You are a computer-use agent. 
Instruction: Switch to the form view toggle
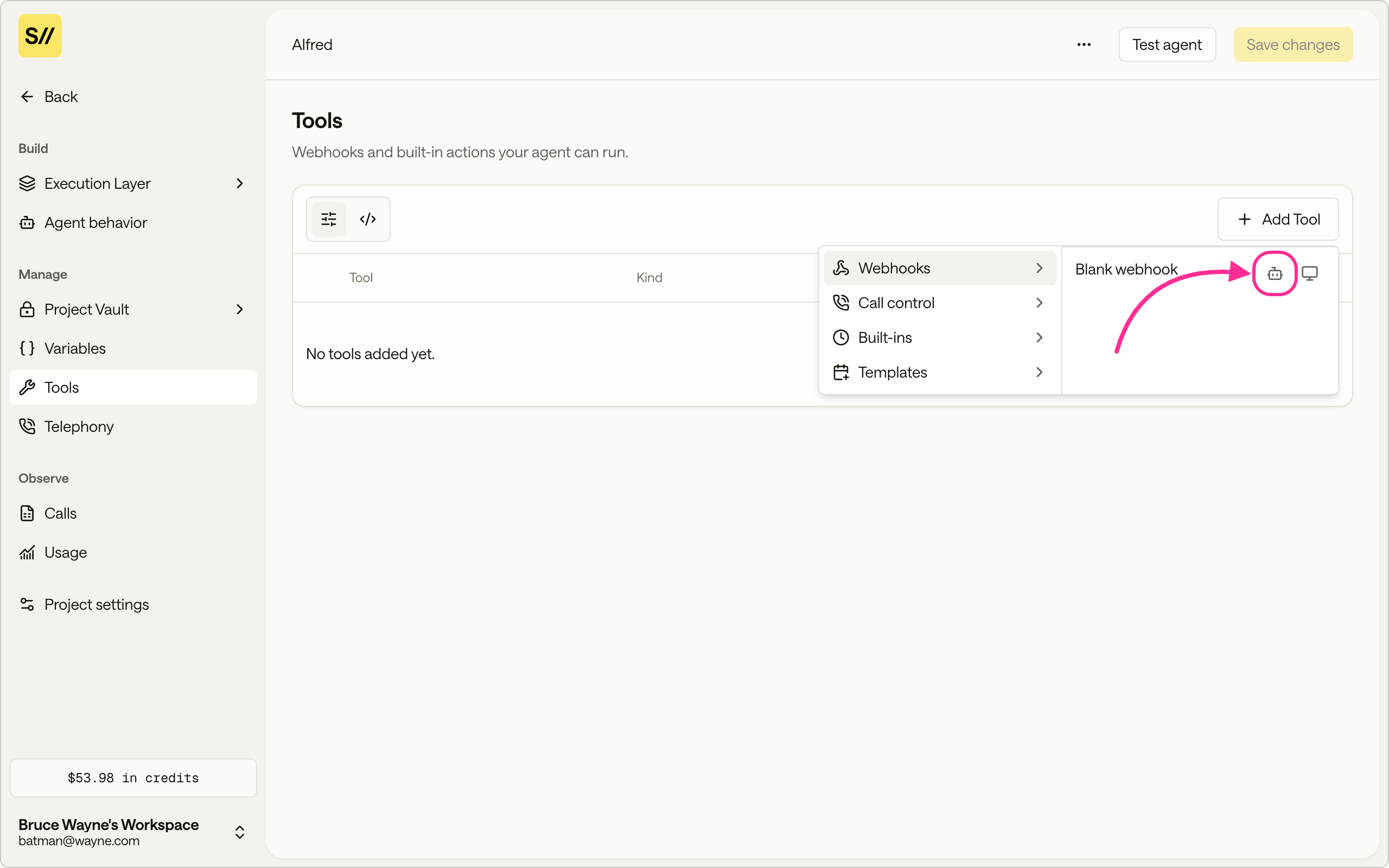[x=329, y=219]
